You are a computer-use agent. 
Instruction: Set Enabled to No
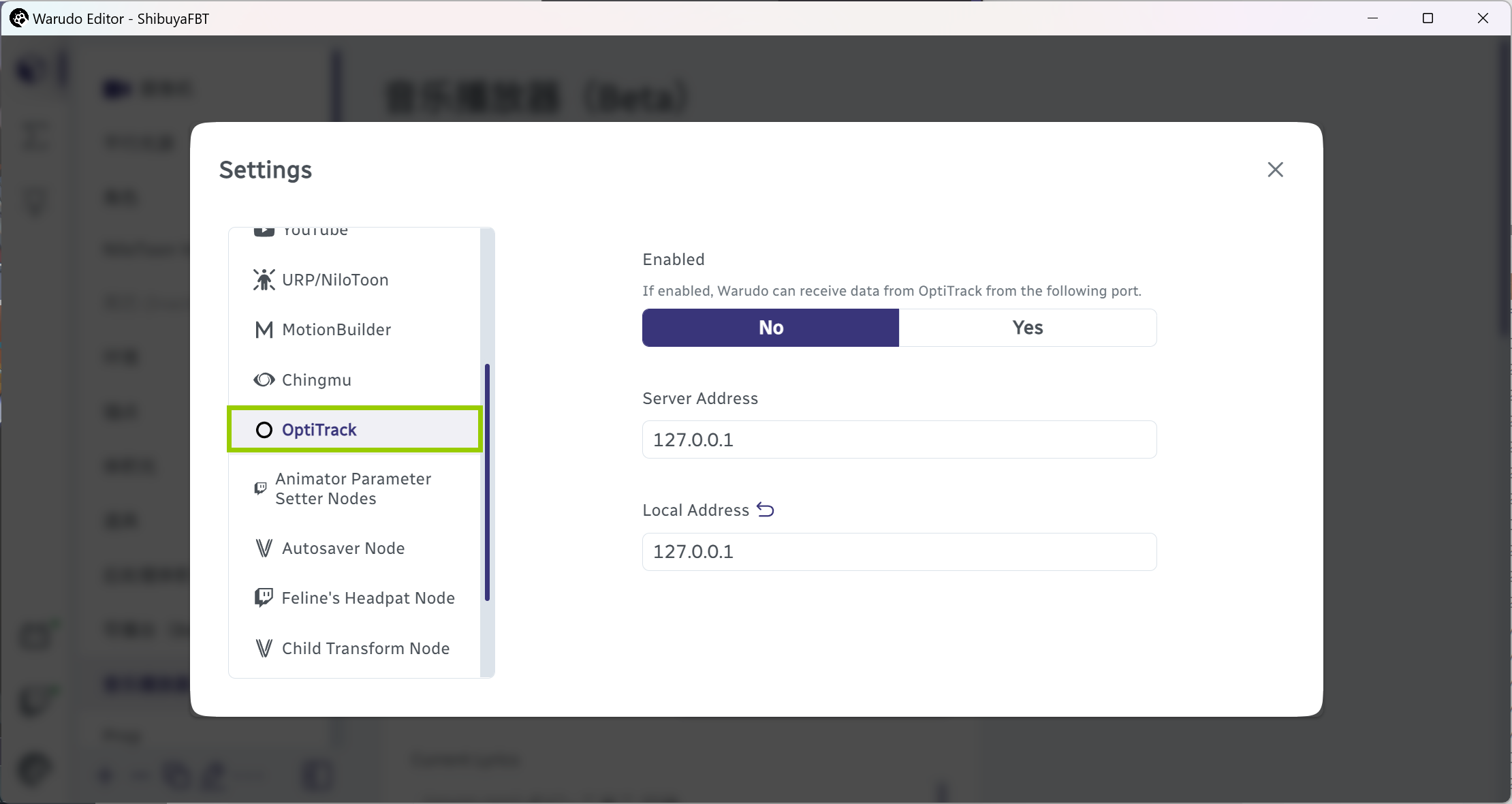(x=770, y=328)
